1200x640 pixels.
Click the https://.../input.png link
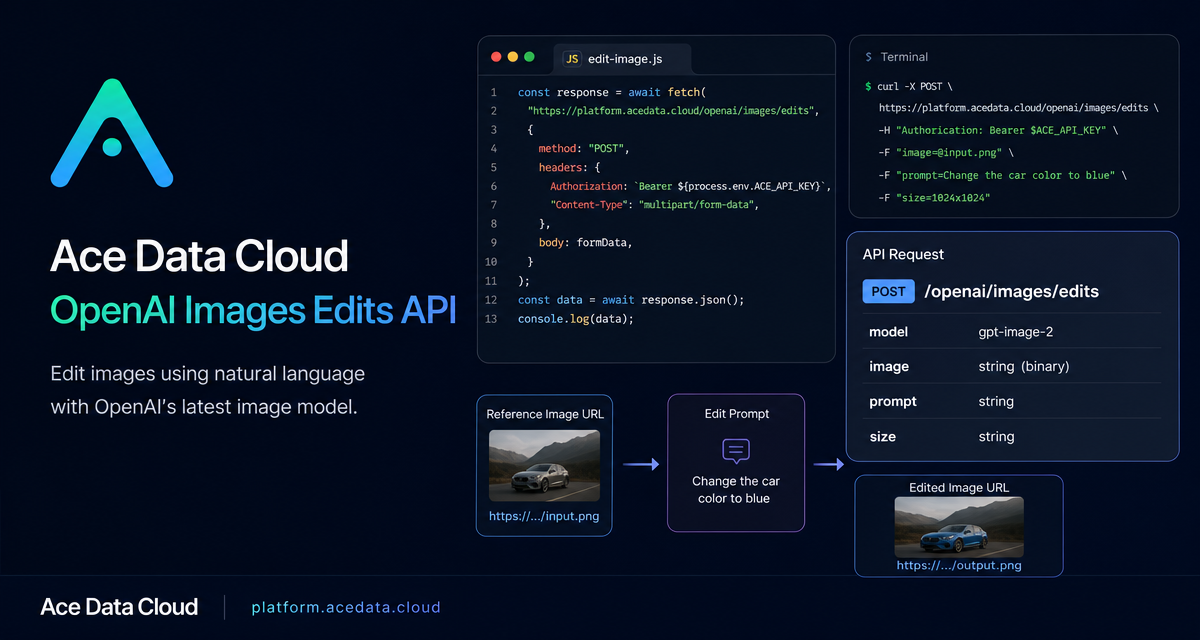coord(544,517)
